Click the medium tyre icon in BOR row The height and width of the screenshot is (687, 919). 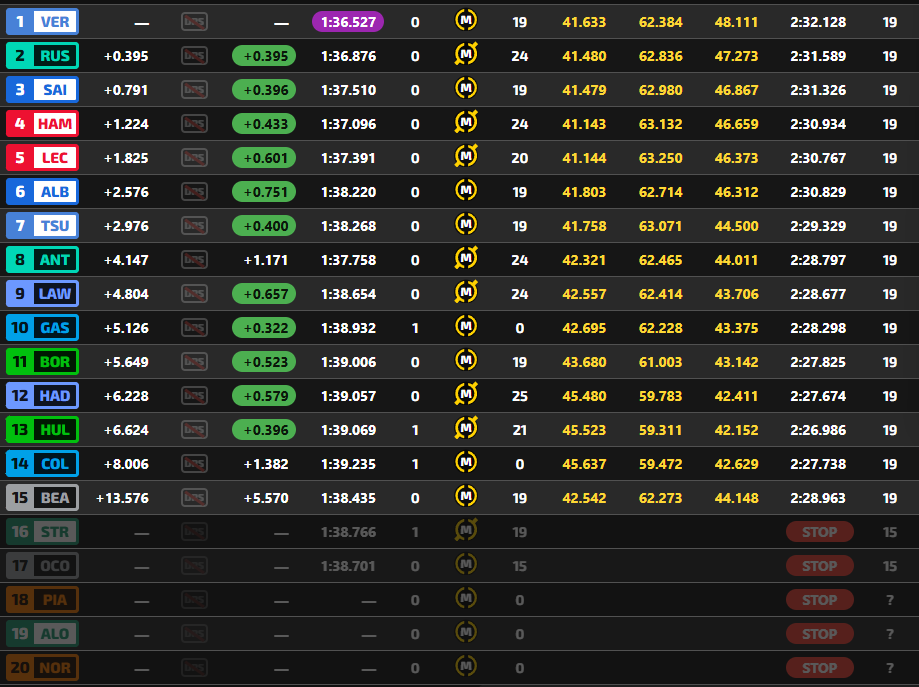(466, 361)
